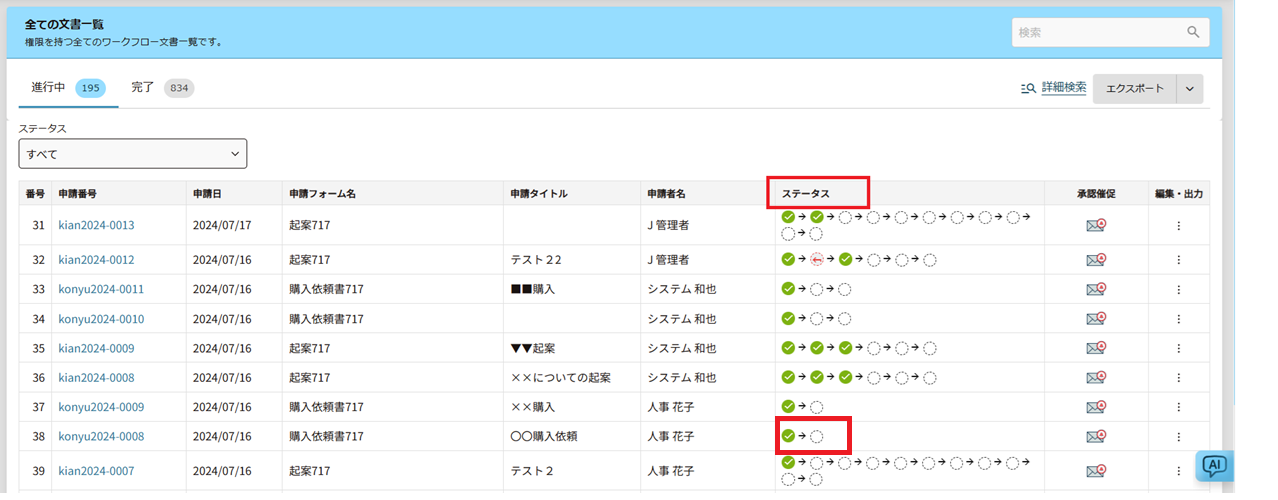Image resolution: width=1278 pixels, height=500 pixels.
Task: Click the search magnifier icon
Action: coord(1192,32)
